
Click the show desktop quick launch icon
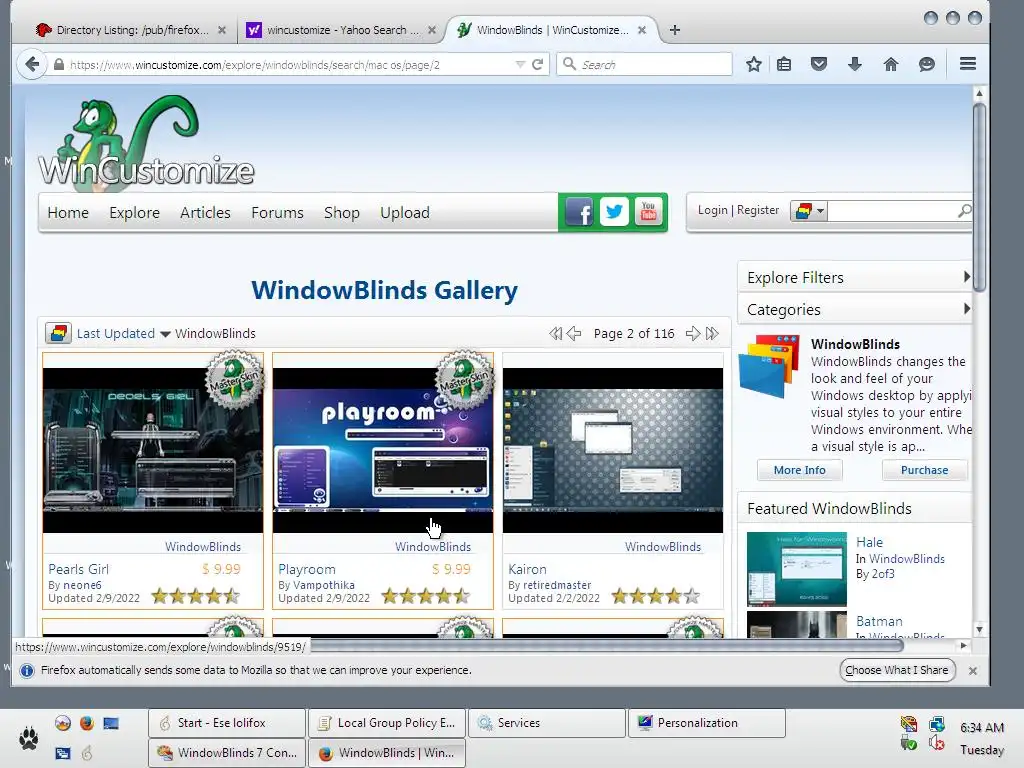point(111,723)
